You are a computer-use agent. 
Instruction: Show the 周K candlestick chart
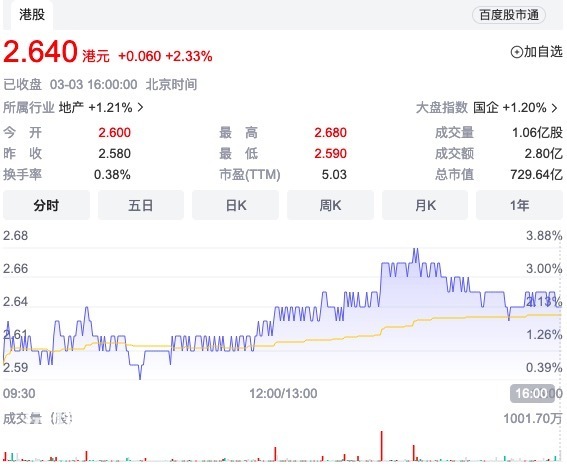[x=330, y=205]
